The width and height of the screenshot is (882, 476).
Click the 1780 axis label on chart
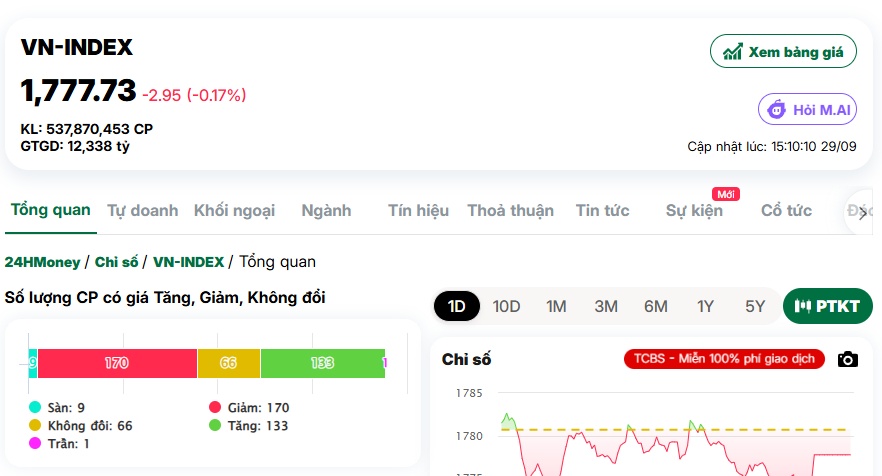469,436
